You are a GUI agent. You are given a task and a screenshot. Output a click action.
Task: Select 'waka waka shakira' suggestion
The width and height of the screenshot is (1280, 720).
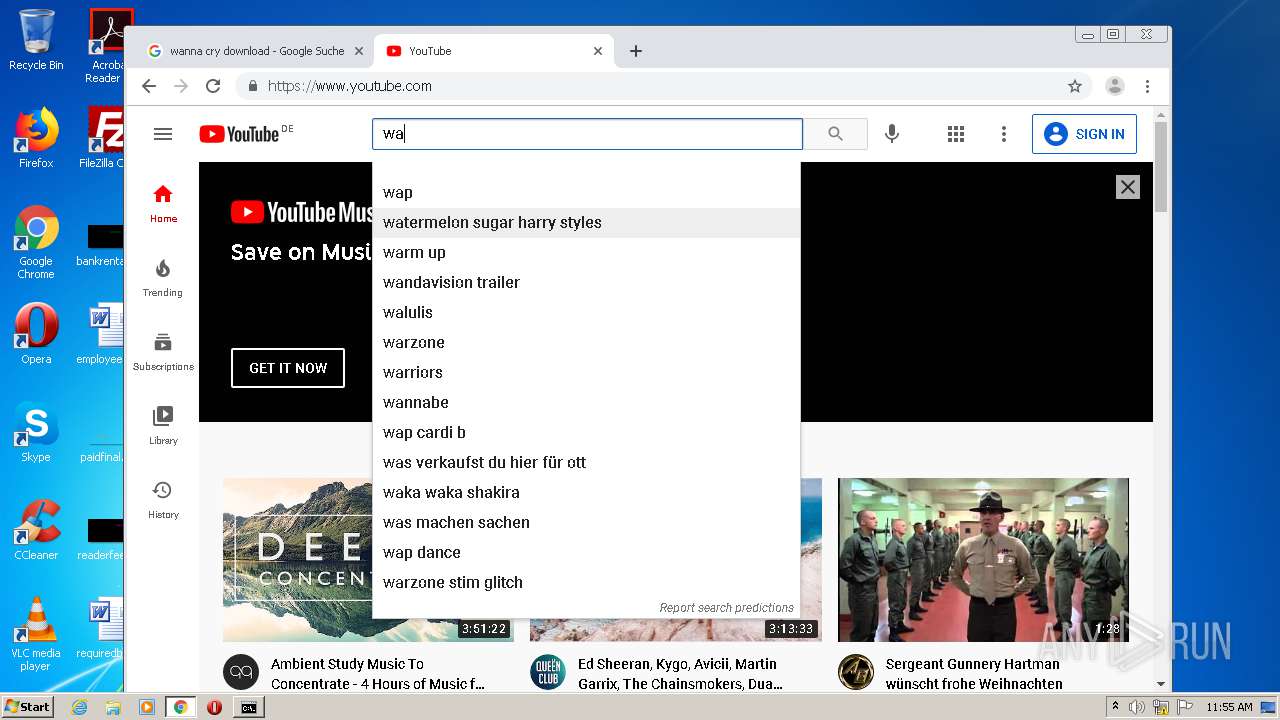(x=586, y=492)
